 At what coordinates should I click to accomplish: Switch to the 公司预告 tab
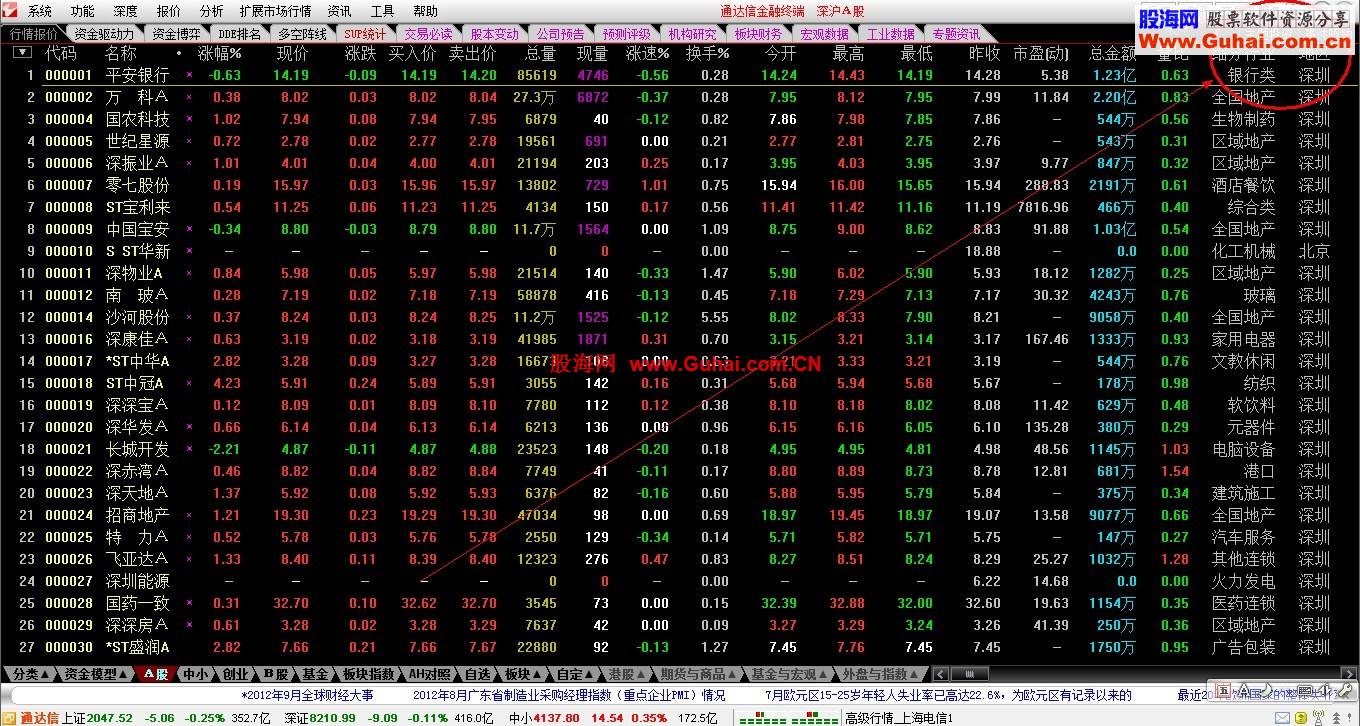[x=560, y=33]
